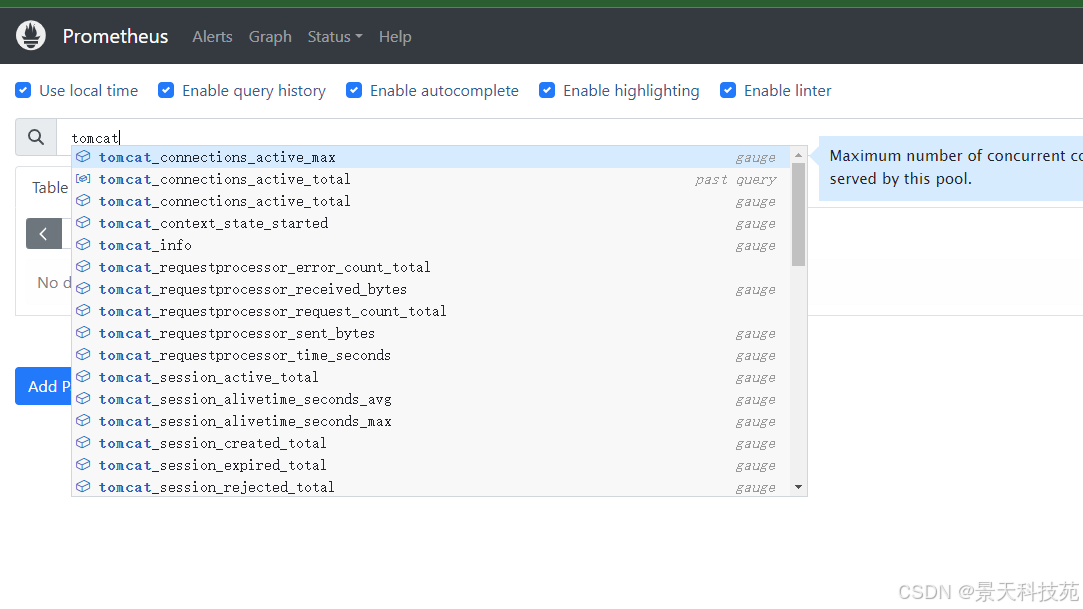The width and height of the screenshot is (1083, 609).
Task: Click the left chevron arrow button
Action: coord(44,233)
